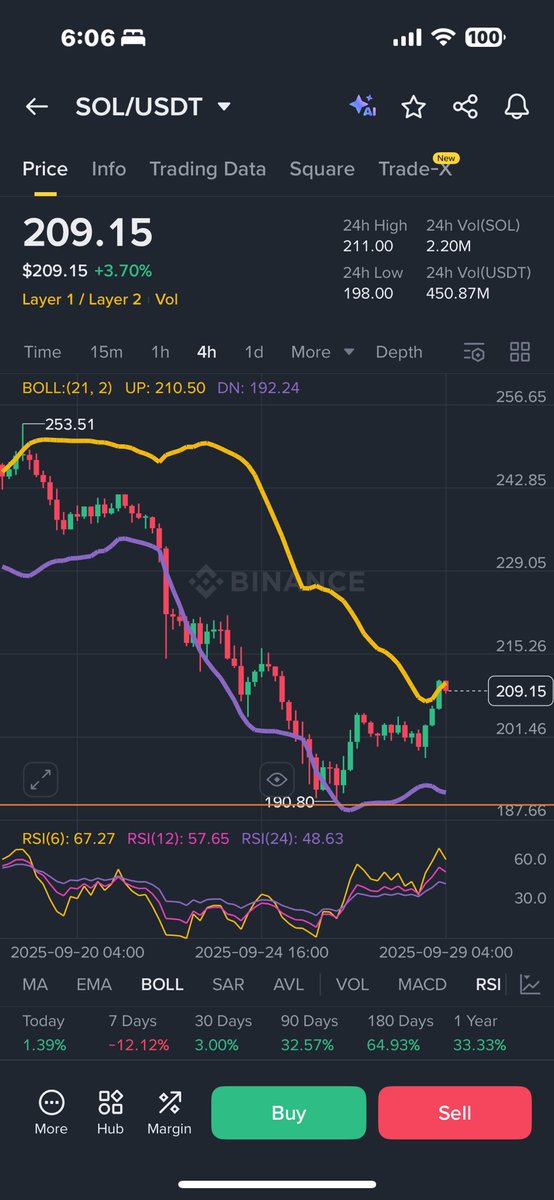Tap the 1 Year 33.33% performance

pos(480,1033)
